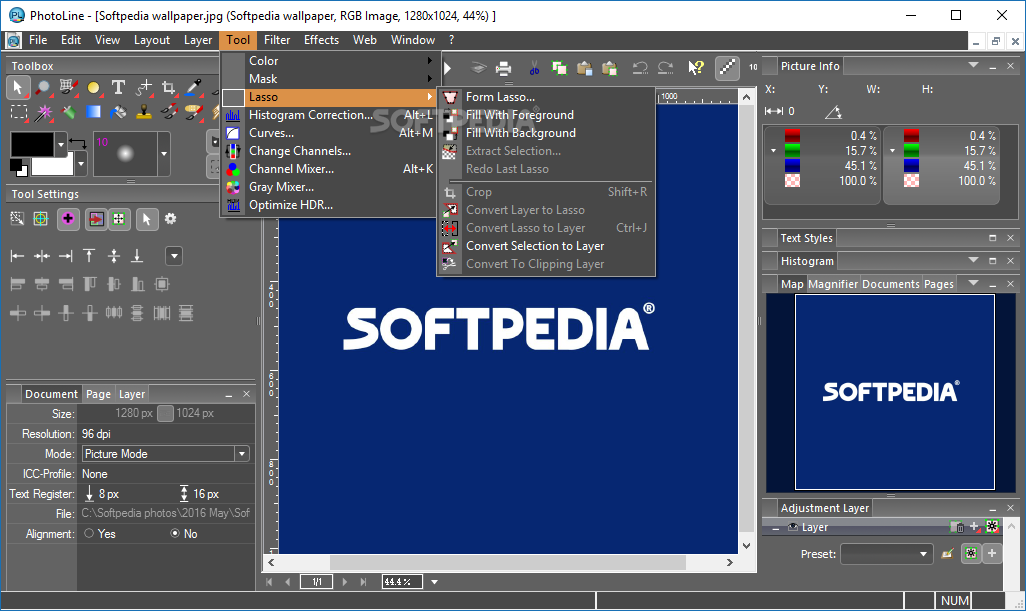Image resolution: width=1026 pixels, height=611 pixels.
Task: Toggle the red arrow layer-move button
Action: click(96, 219)
